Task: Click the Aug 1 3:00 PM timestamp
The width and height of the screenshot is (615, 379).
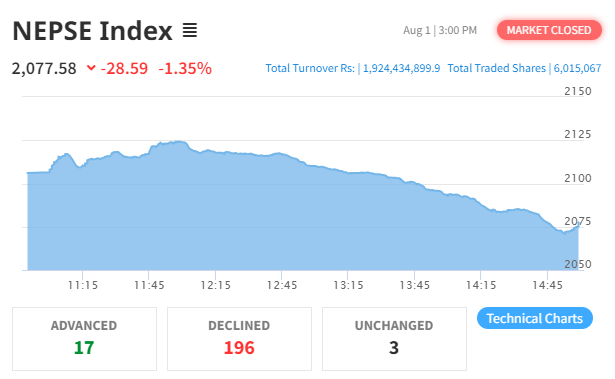Action: point(440,30)
